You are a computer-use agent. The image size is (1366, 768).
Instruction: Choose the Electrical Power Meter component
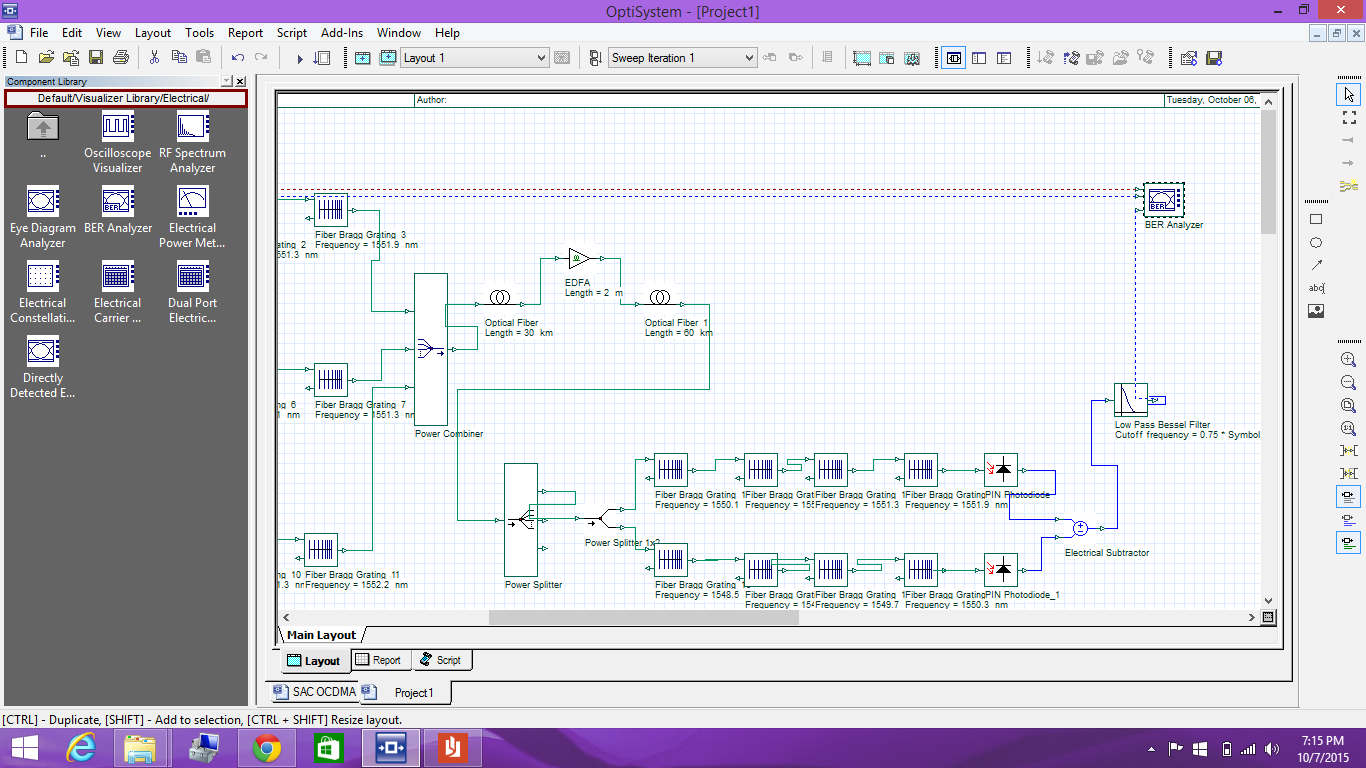tap(192, 218)
